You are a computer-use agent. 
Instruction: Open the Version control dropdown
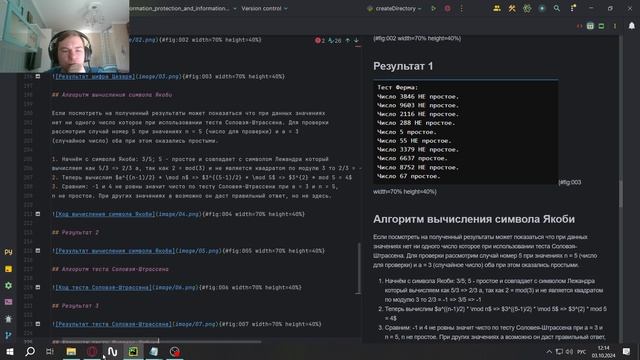click(x=264, y=9)
